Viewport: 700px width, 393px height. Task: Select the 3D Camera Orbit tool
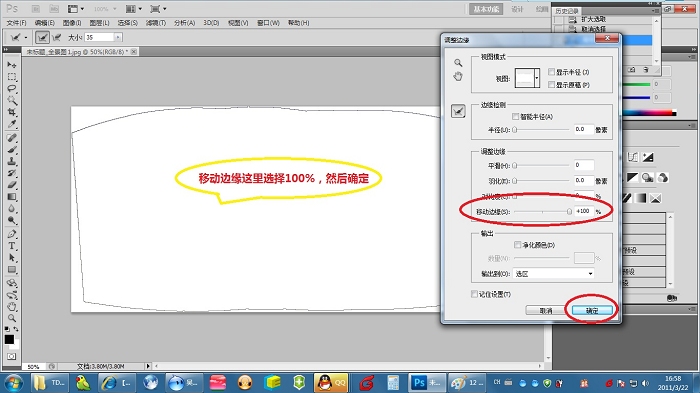point(12,295)
